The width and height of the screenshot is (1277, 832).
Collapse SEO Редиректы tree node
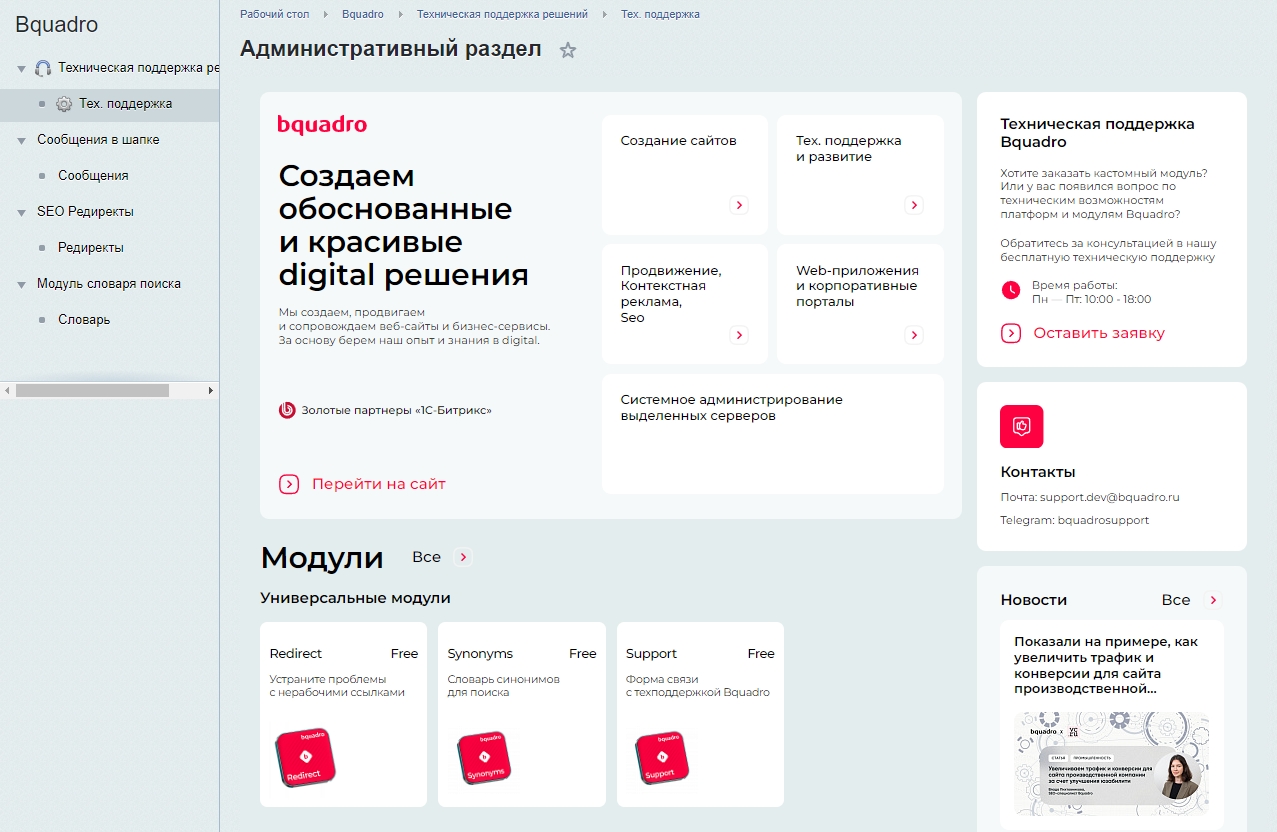click(22, 213)
